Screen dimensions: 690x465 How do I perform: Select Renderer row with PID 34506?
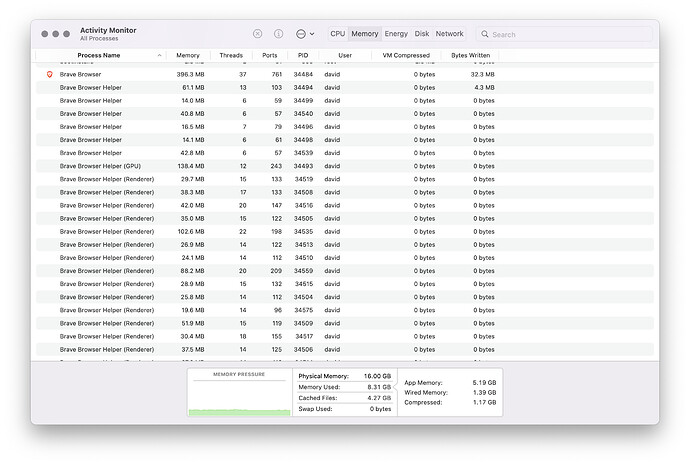[345, 349]
